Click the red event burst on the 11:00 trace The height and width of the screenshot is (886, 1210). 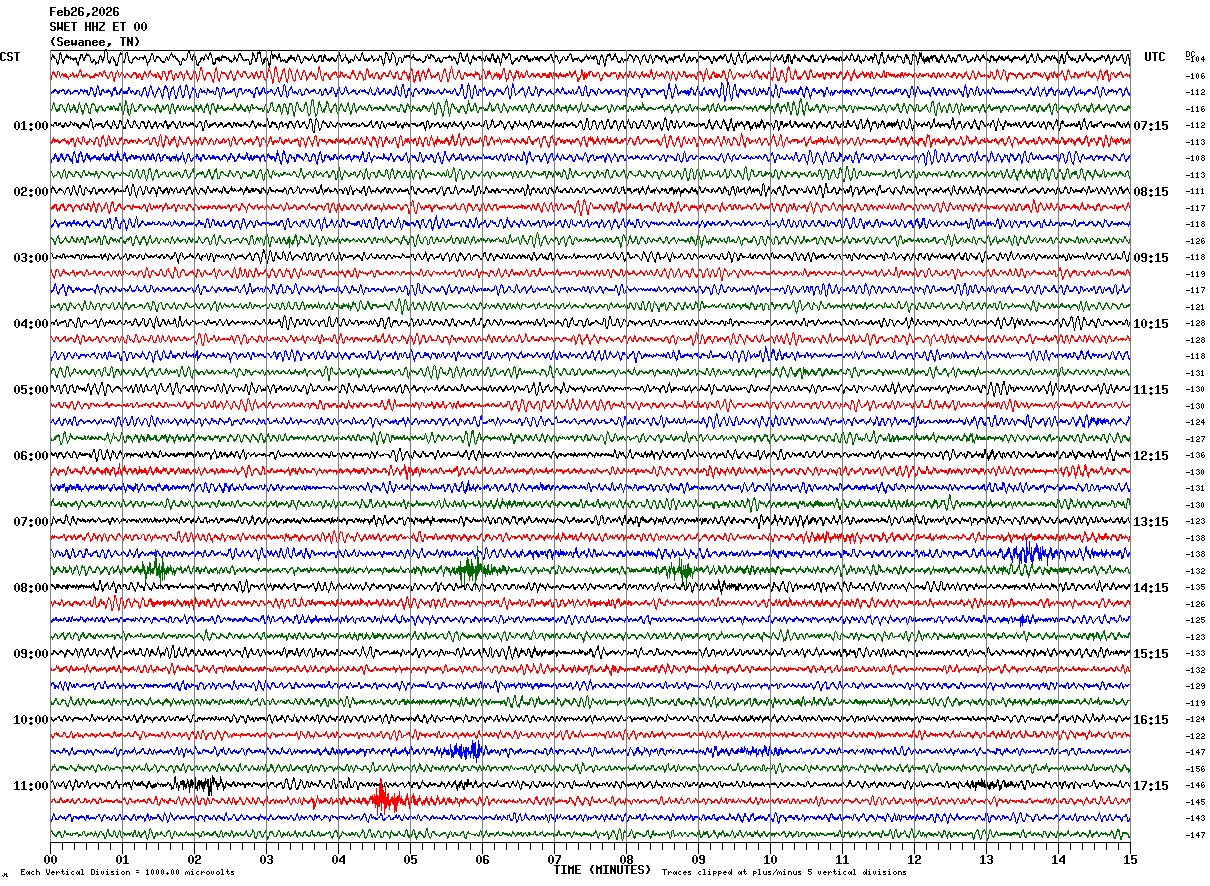pyautogui.click(x=385, y=799)
